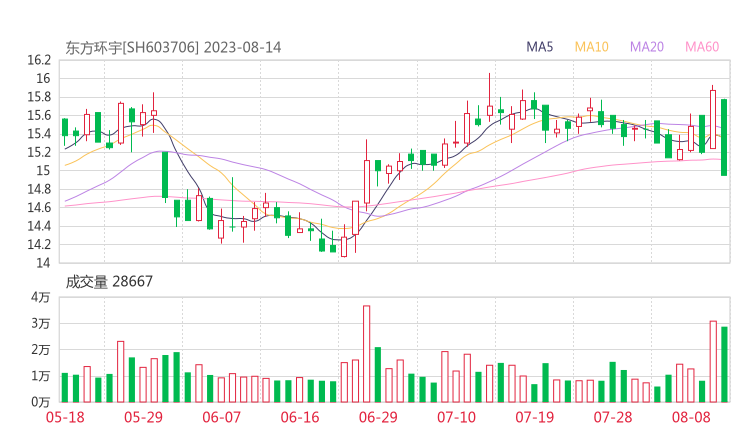Click the 1万 volume axis label
Viewport: 740px width, 440px height.
41,376
